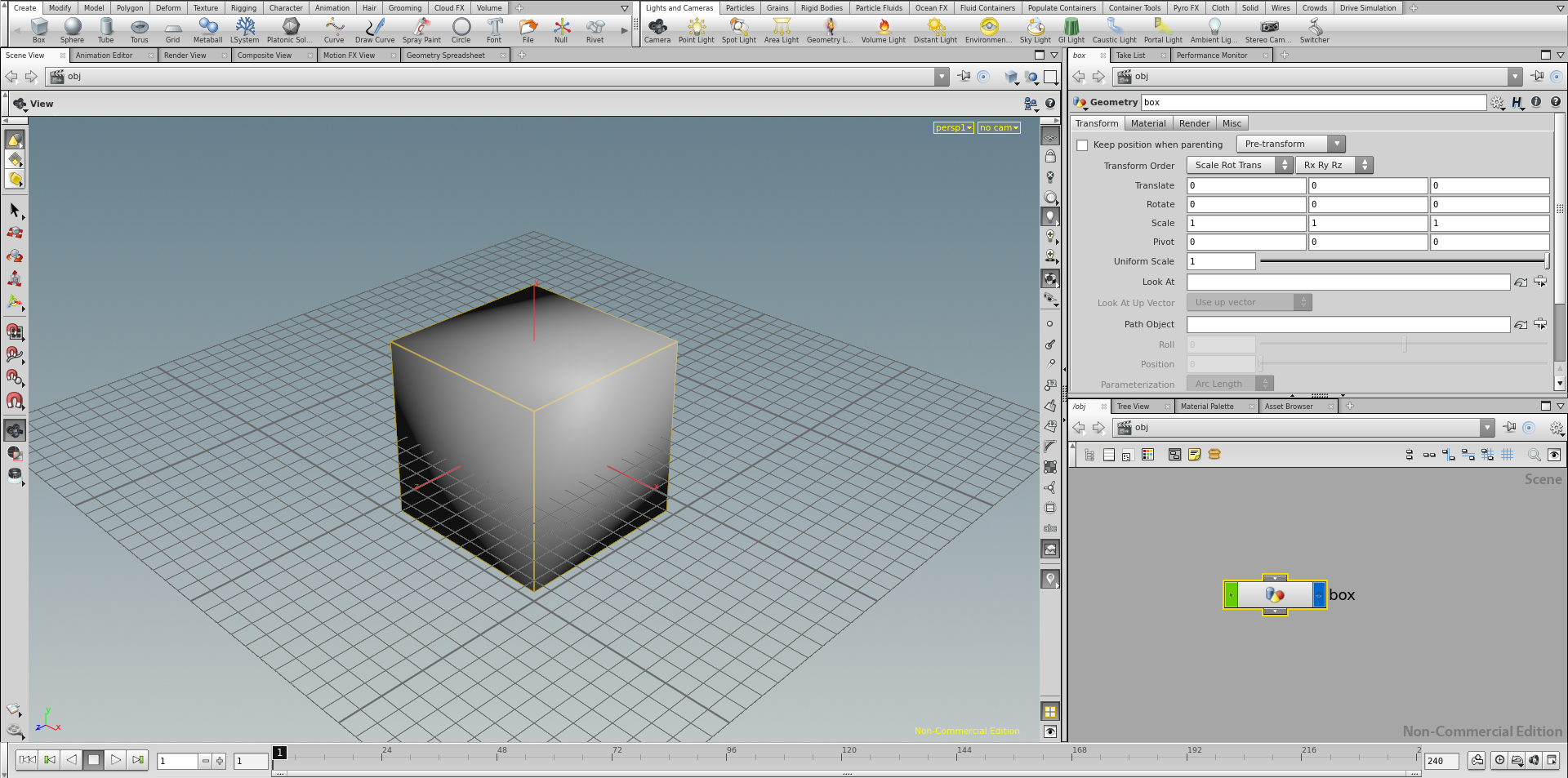Enable Keep position when parenting checkbox
1568x778 pixels.
1082,145
